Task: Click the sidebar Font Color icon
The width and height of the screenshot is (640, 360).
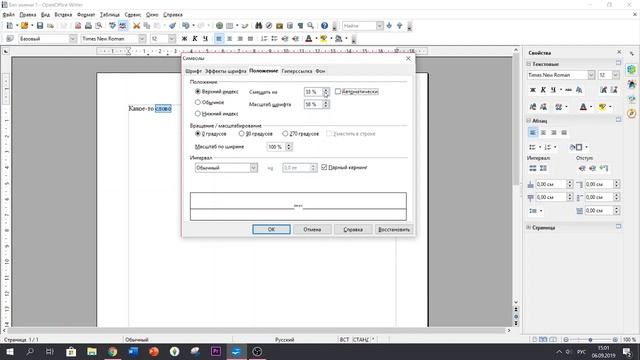Action: [x=583, y=107]
